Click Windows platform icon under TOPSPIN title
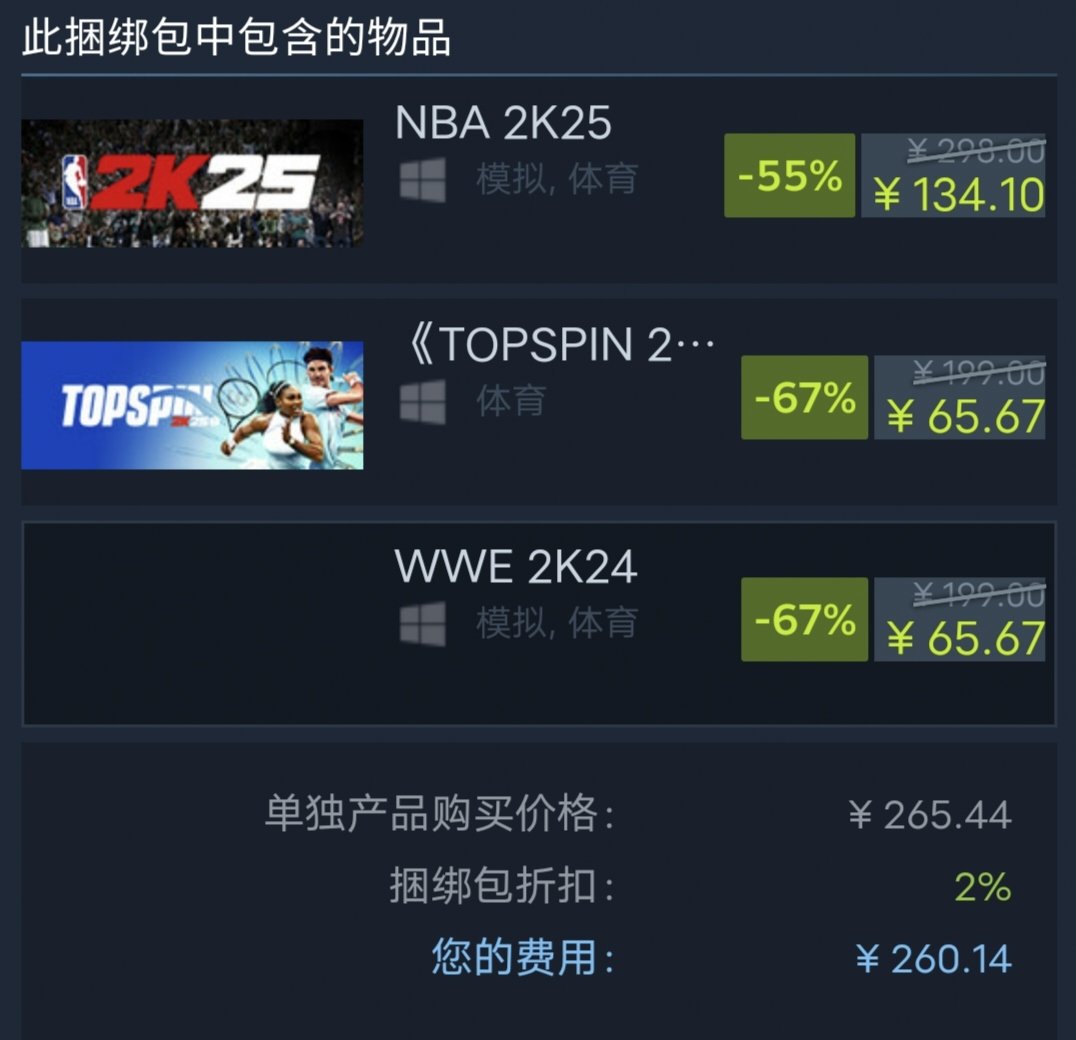The height and width of the screenshot is (1040, 1076). click(x=423, y=402)
